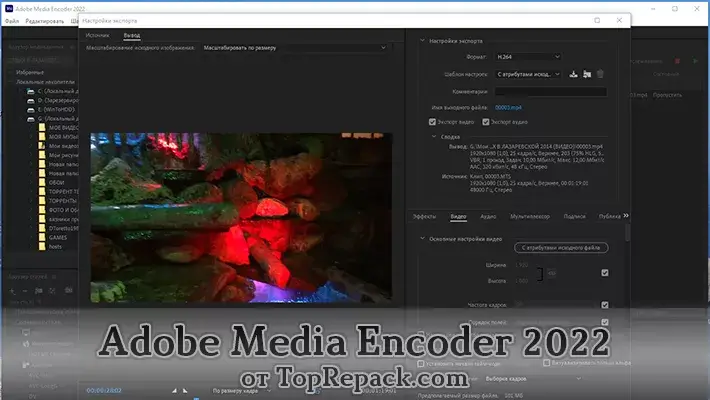
Task: Start queue green play icon
Action: [x=696, y=61]
